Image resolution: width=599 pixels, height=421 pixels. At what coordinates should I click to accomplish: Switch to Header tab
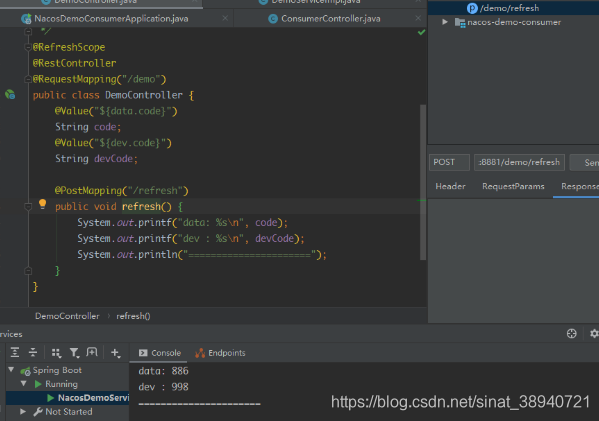(450, 186)
